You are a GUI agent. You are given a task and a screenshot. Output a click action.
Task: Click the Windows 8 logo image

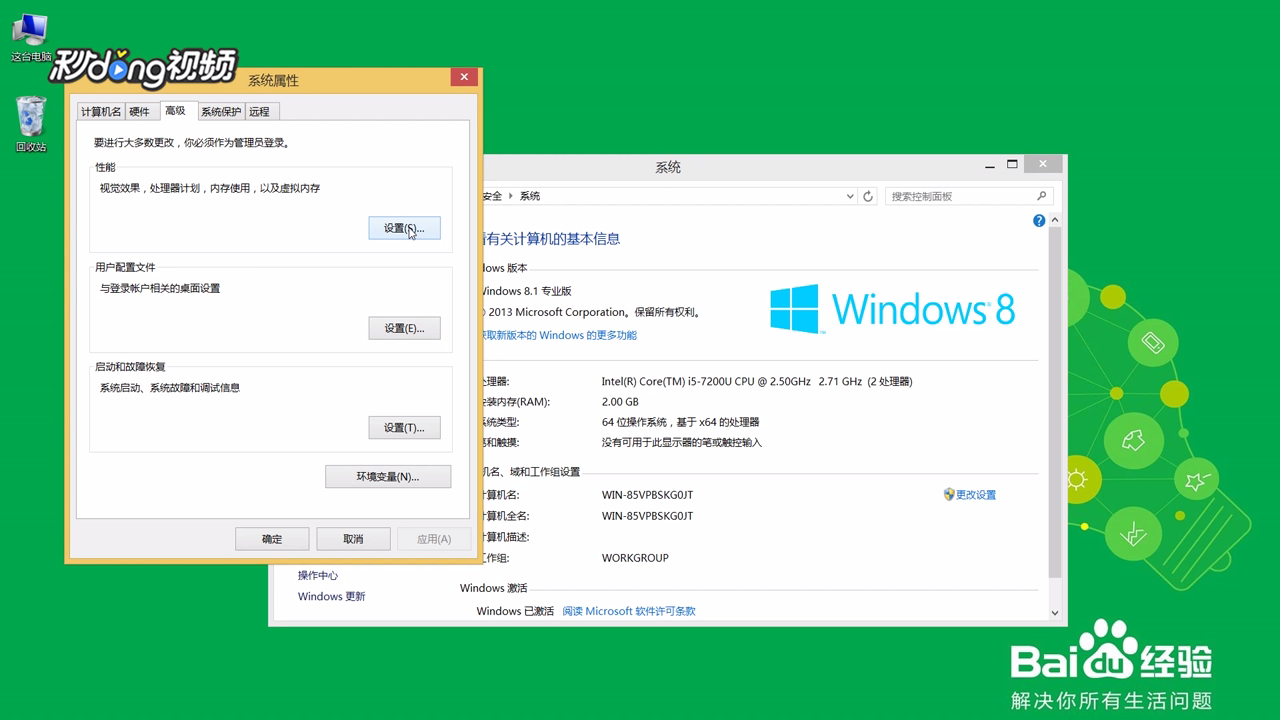click(893, 308)
